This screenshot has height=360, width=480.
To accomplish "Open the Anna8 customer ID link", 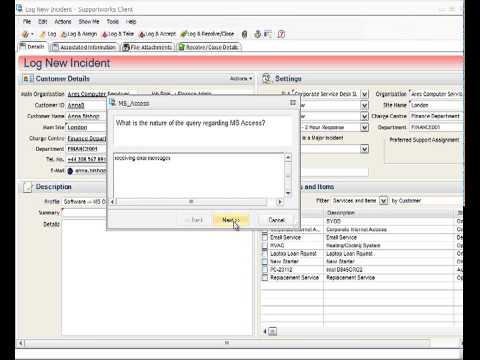I will (76, 105).
